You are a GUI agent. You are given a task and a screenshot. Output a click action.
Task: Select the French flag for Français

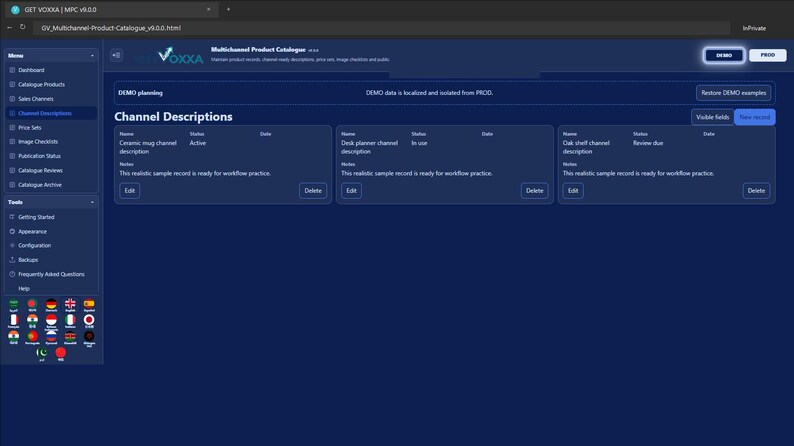14,321
